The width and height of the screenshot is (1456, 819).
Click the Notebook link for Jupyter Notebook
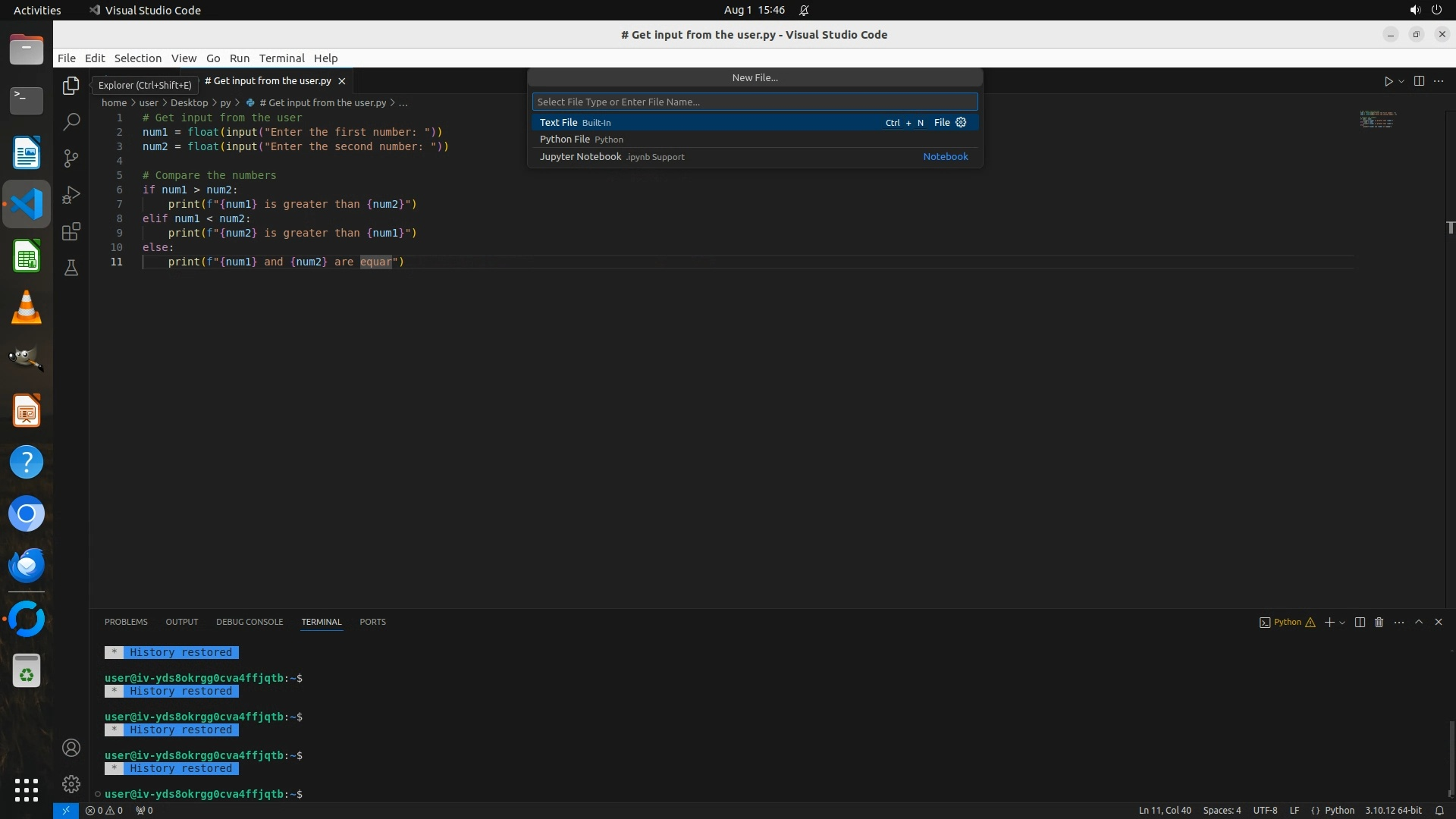point(945,157)
